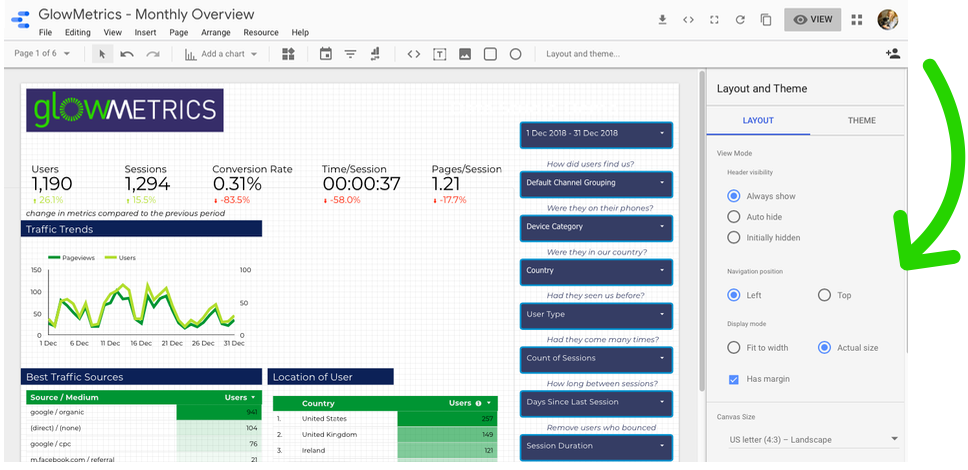Select the text box tool

(x=439, y=54)
